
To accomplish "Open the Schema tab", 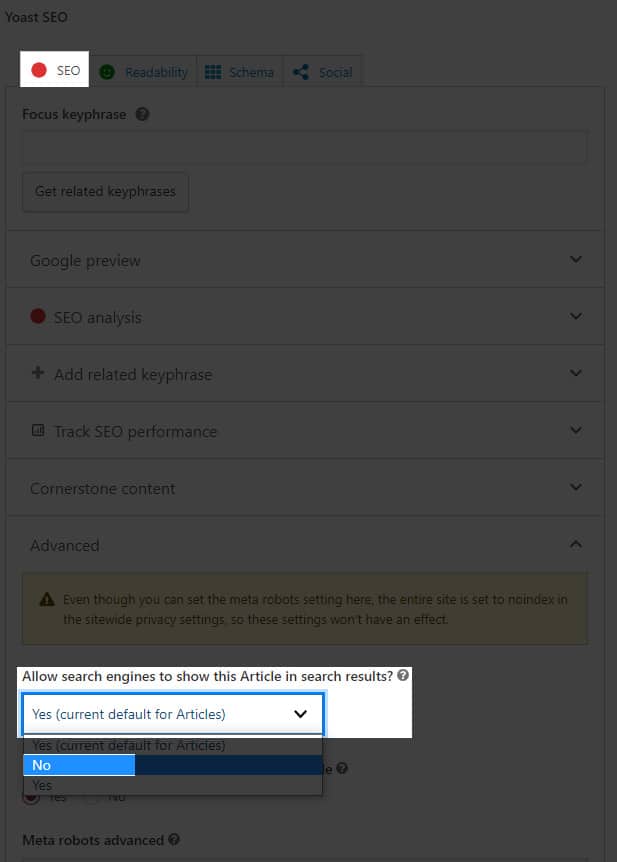I will click(250, 72).
